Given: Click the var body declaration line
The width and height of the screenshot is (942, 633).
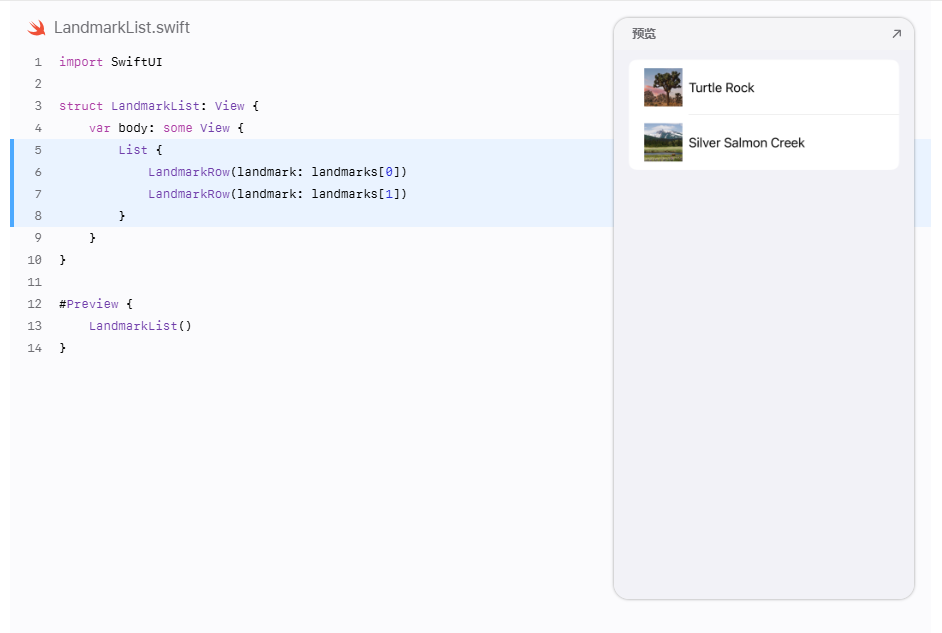Looking at the screenshot, I should point(166,128).
